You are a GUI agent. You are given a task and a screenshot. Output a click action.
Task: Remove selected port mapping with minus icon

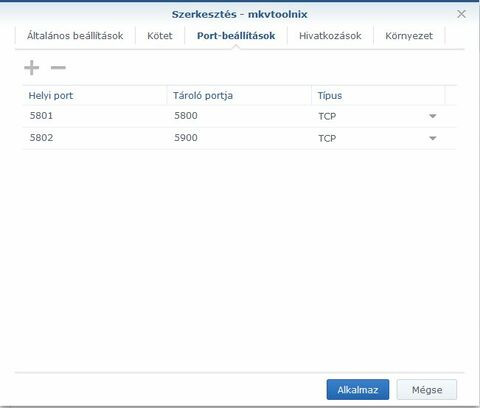pos(58,68)
